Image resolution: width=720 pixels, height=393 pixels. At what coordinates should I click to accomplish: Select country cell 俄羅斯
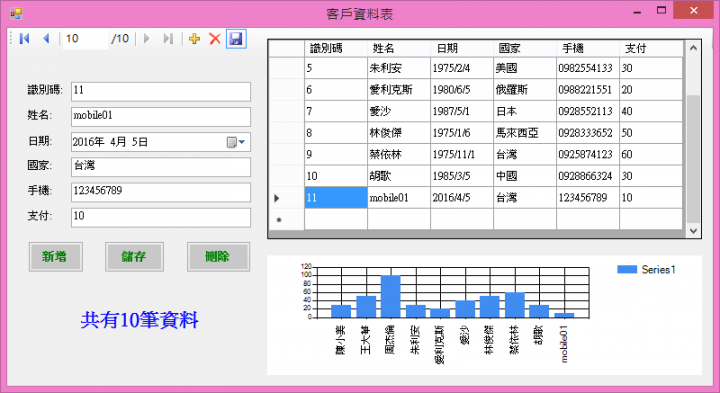[525, 90]
